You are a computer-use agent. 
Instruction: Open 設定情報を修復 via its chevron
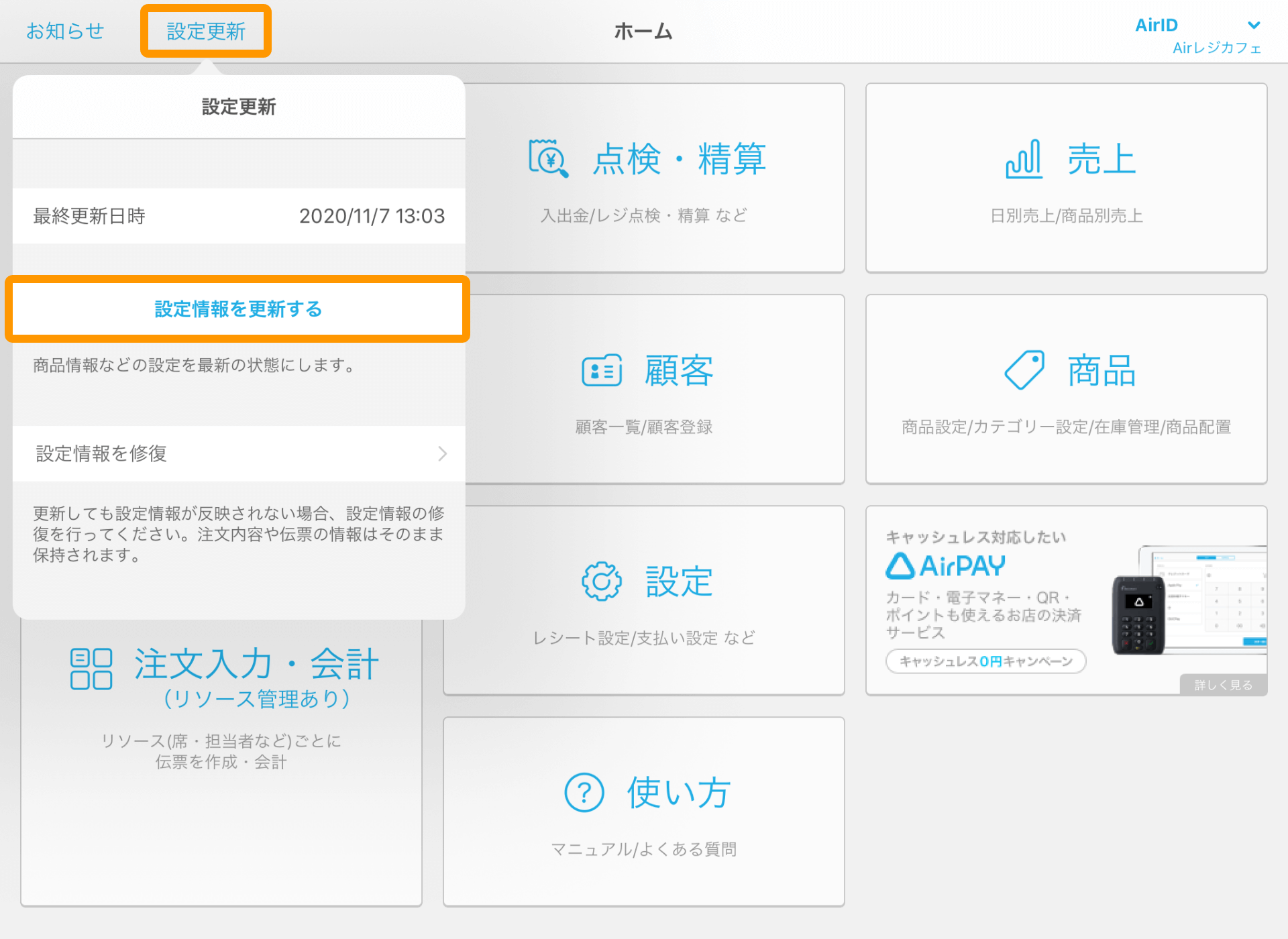(441, 453)
